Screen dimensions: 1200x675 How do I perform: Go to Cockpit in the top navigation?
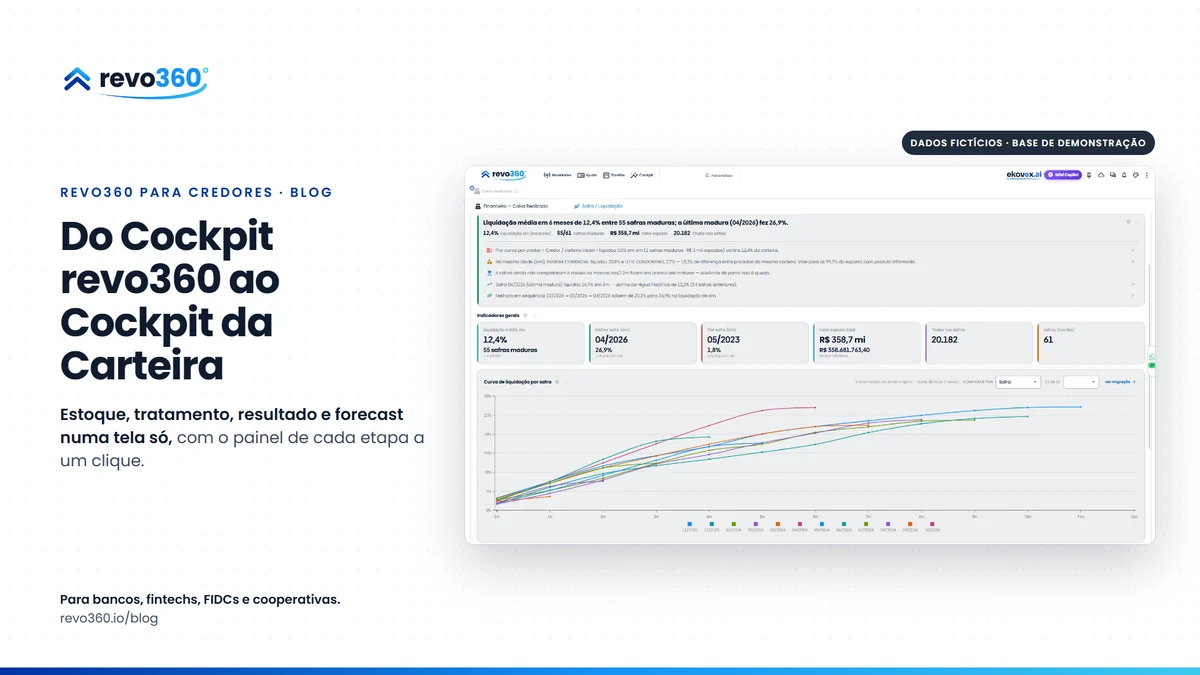coord(642,175)
